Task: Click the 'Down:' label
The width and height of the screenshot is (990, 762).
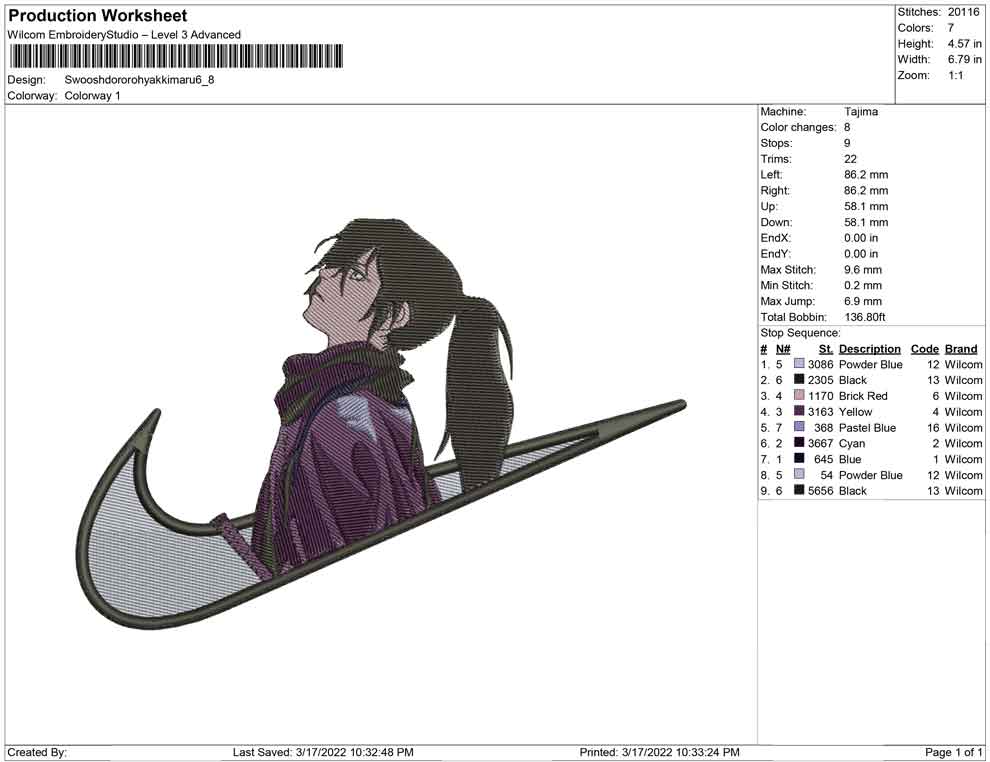Action: 775,222
